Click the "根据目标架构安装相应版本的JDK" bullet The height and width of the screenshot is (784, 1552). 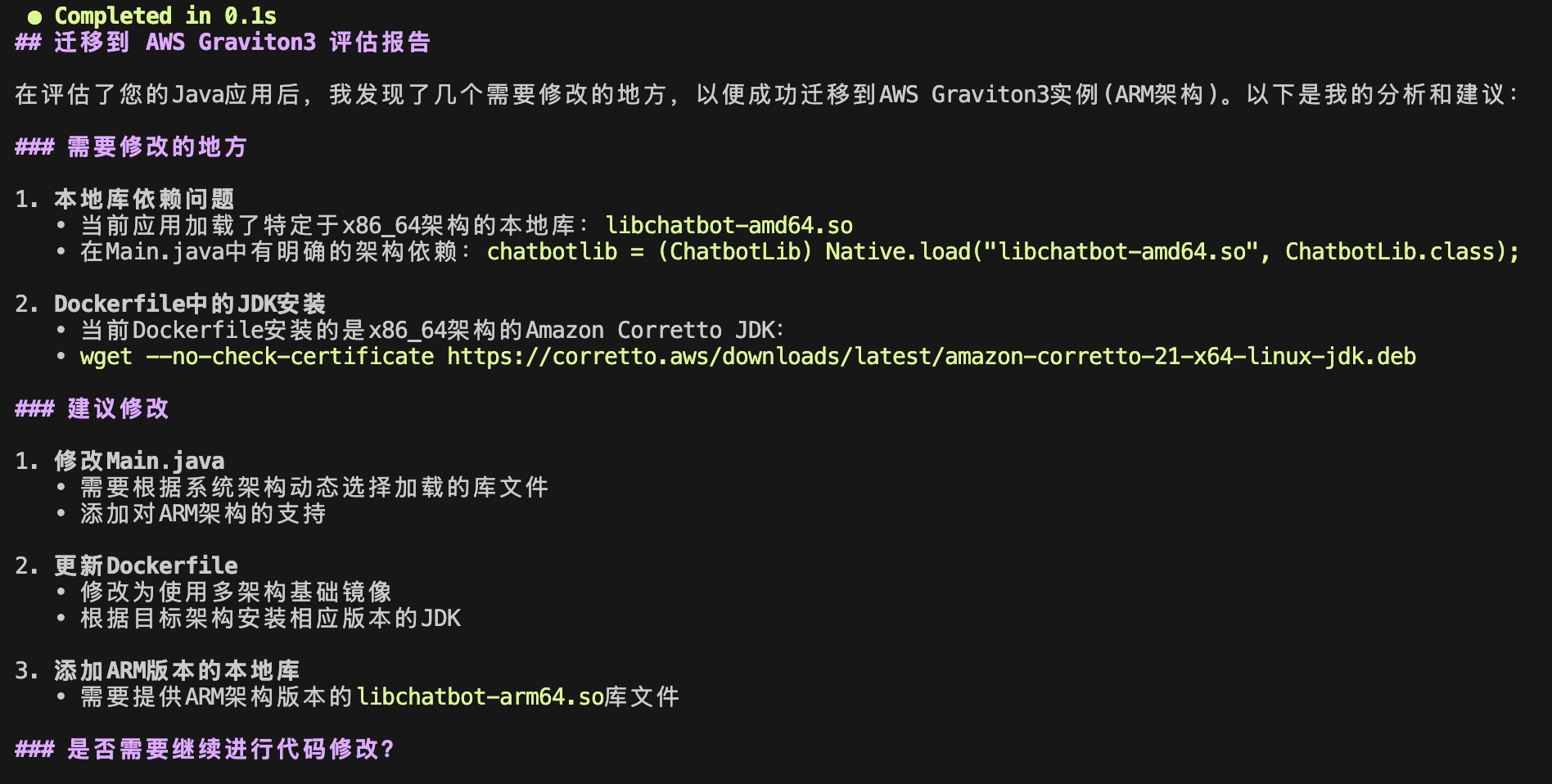(270, 618)
